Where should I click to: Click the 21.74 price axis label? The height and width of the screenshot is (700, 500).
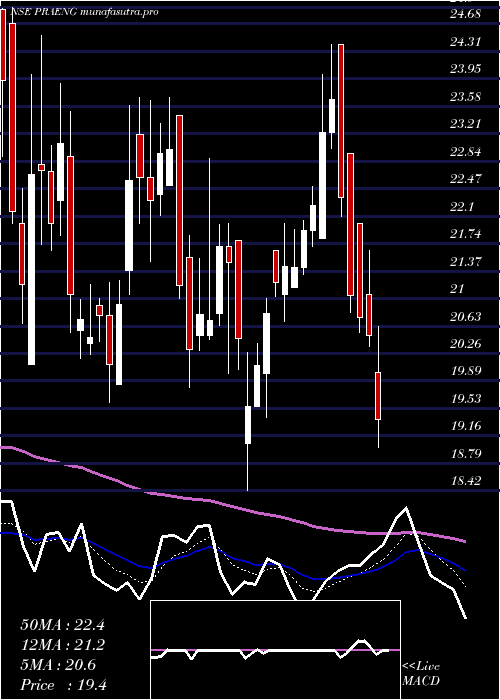465,234
